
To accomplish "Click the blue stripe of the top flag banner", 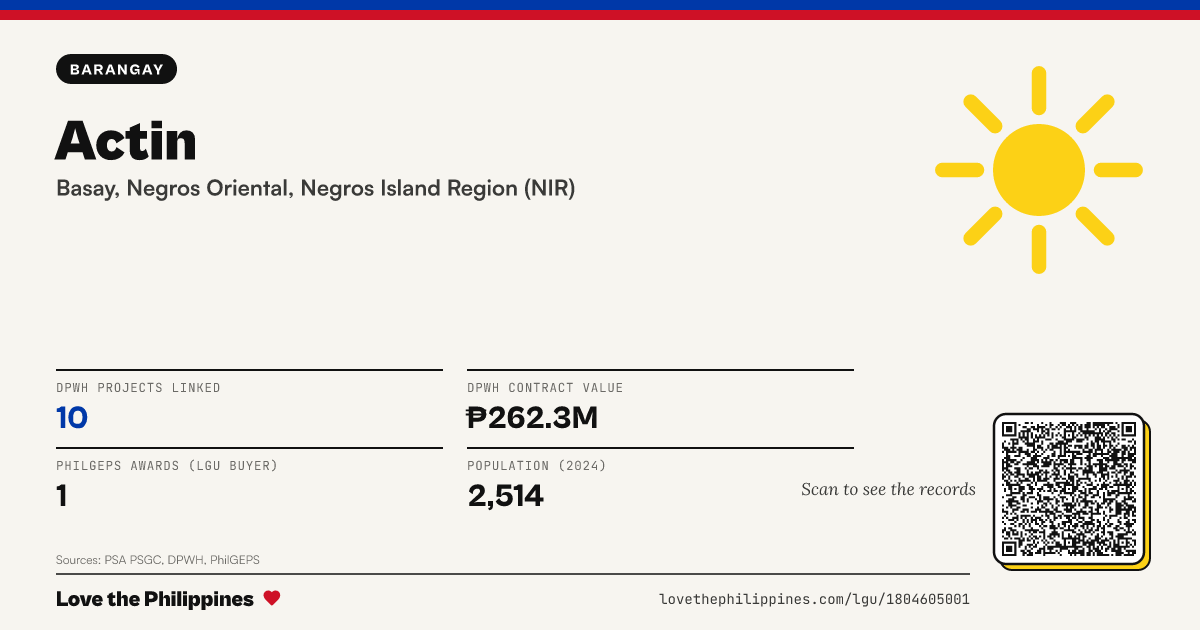I will pyautogui.click(x=600, y=5).
